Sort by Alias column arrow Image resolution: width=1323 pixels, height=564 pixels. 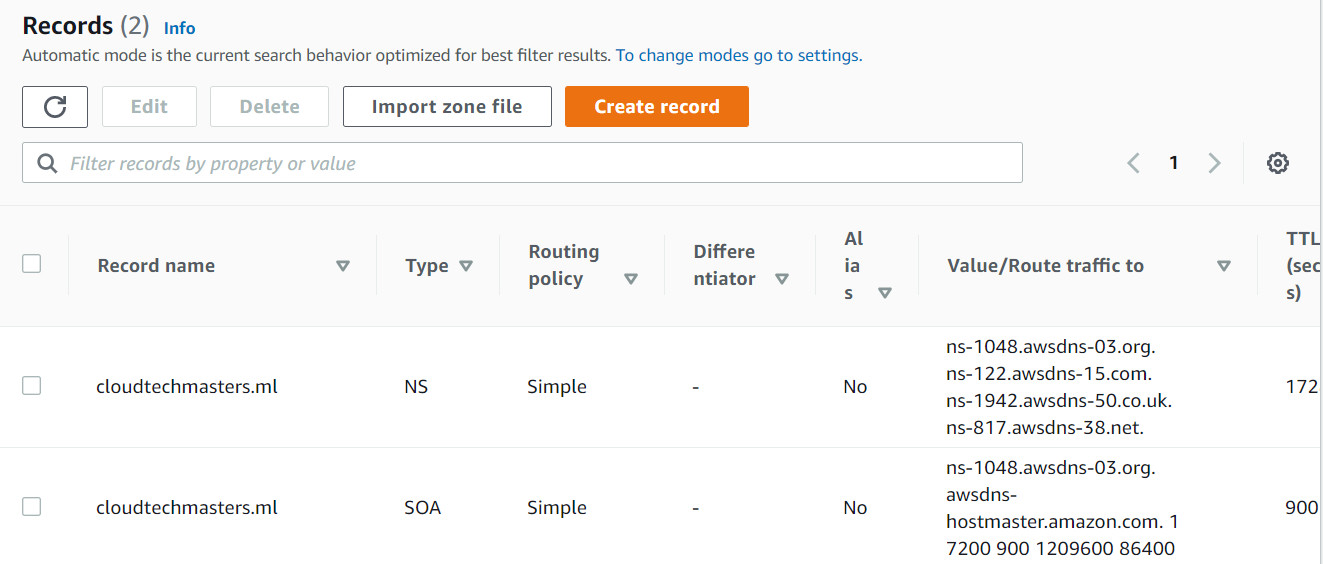click(884, 293)
